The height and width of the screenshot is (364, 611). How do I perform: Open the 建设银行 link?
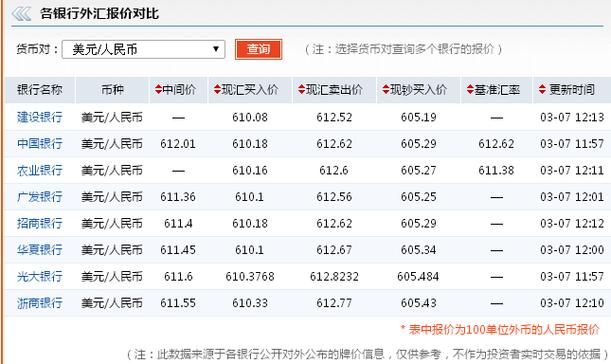tap(40, 117)
